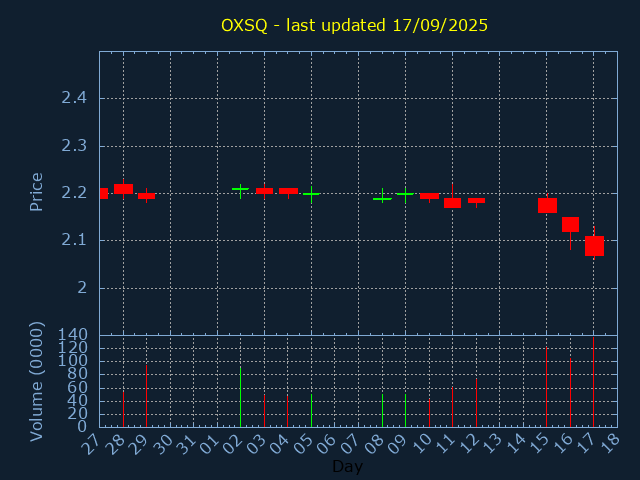Image resolution: width=640 pixels, height=480 pixels.
Task: Click the green volume bar for day 08
Action: 382,411
